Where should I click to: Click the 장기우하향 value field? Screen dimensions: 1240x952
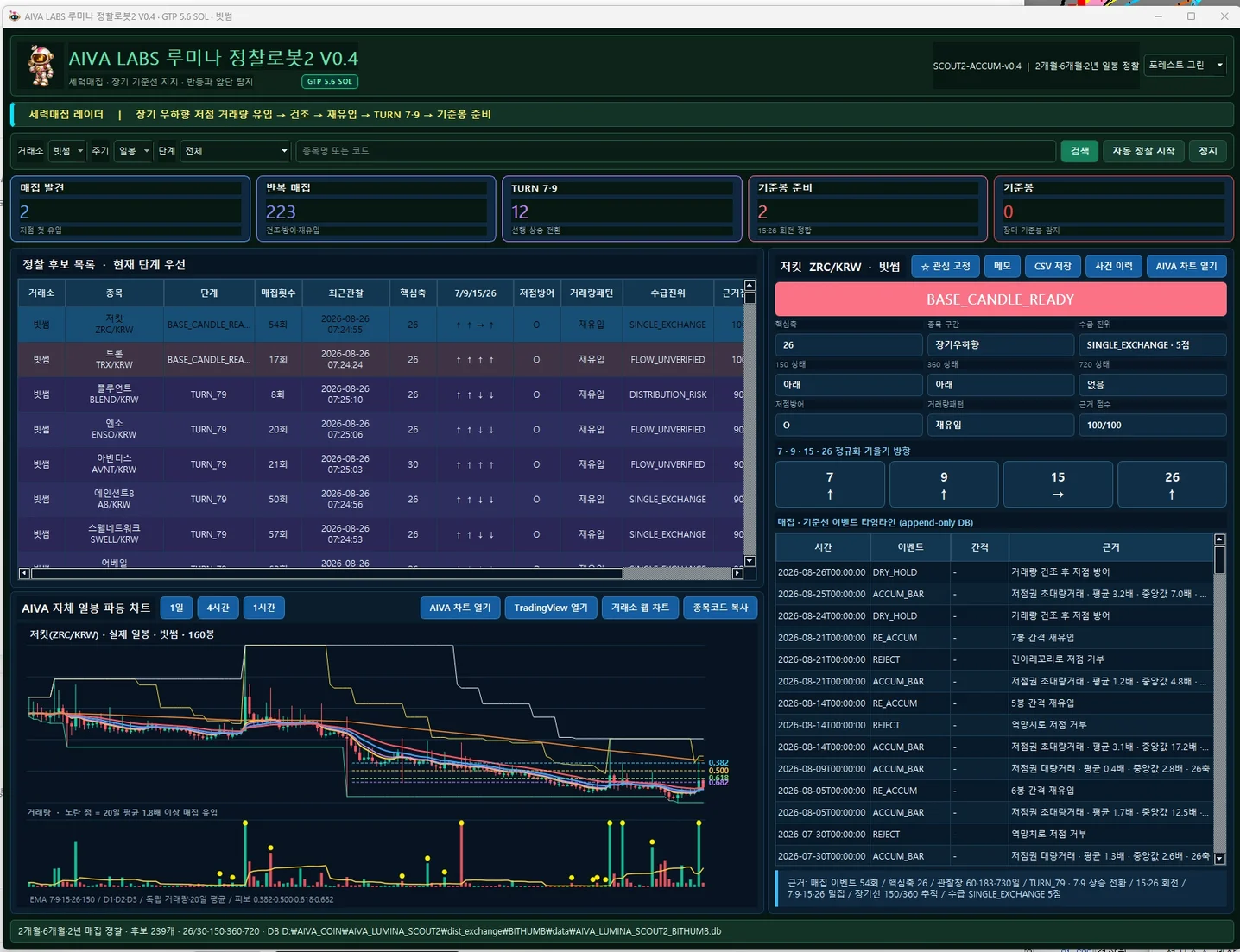click(x=1001, y=344)
